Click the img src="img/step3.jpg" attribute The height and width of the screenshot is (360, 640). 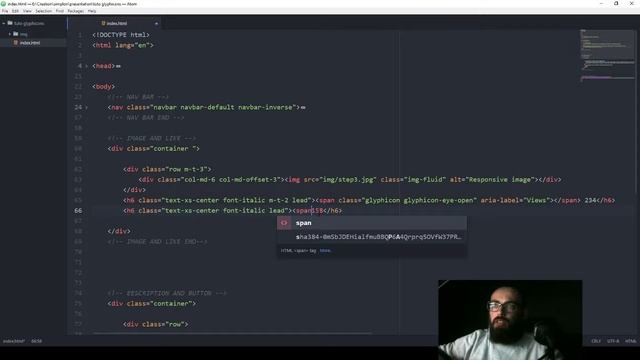(340, 180)
